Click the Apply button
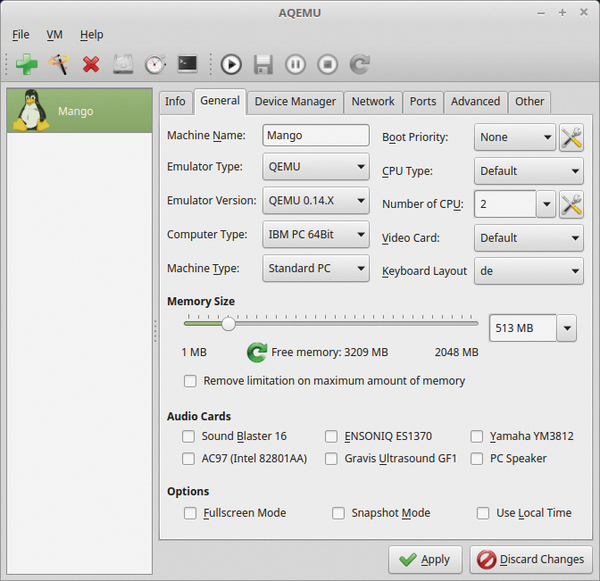The height and width of the screenshot is (581, 600). (x=425, y=560)
